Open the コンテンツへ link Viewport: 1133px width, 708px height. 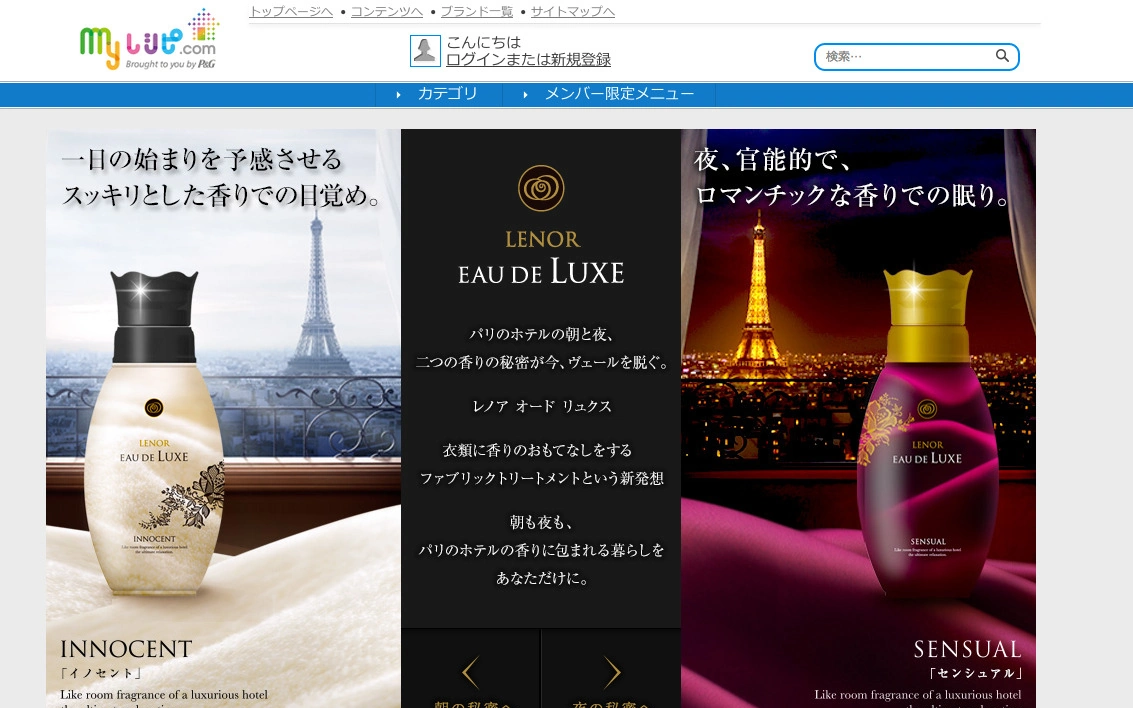tap(387, 12)
